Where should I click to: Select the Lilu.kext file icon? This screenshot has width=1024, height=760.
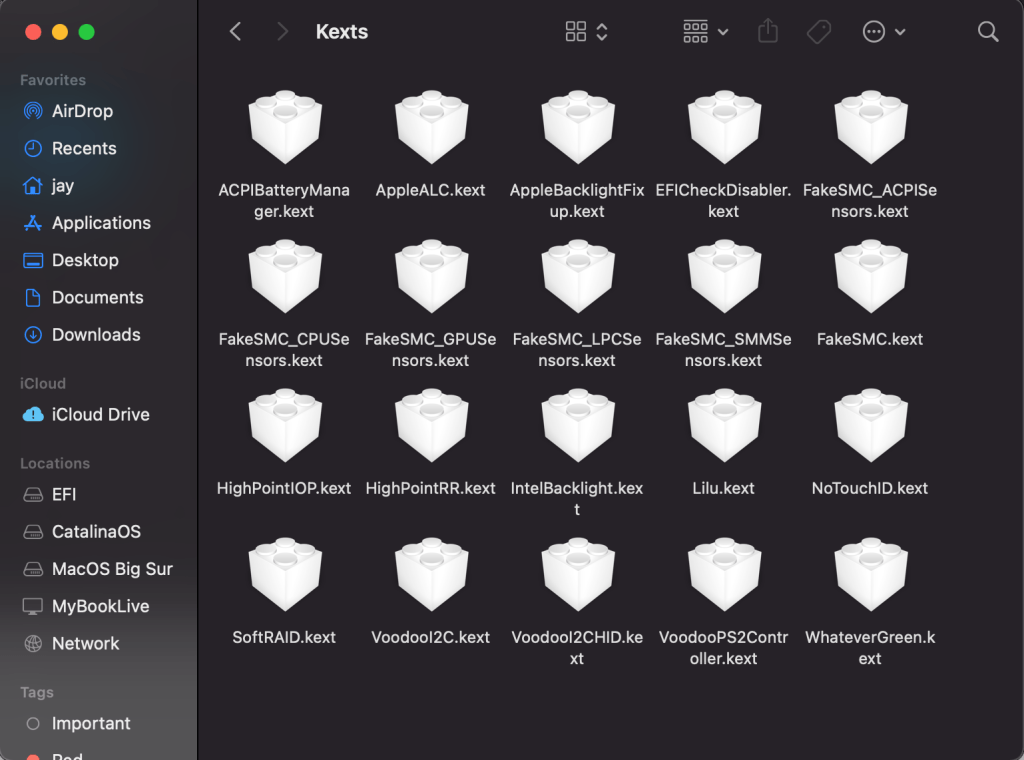click(724, 426)
